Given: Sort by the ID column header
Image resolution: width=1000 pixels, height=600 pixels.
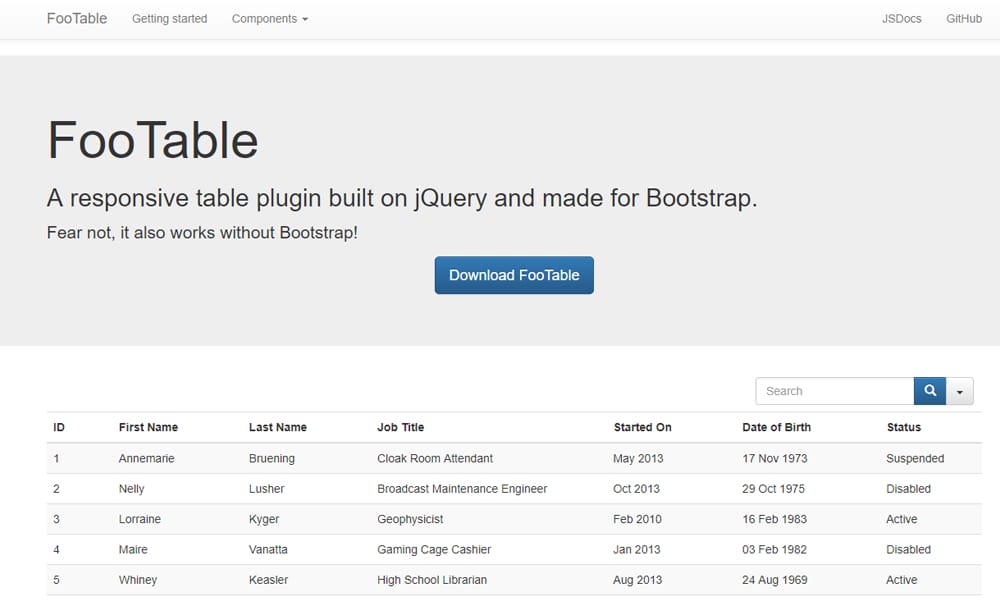Looking at the screenshot, I should click(x=59, y=427).
